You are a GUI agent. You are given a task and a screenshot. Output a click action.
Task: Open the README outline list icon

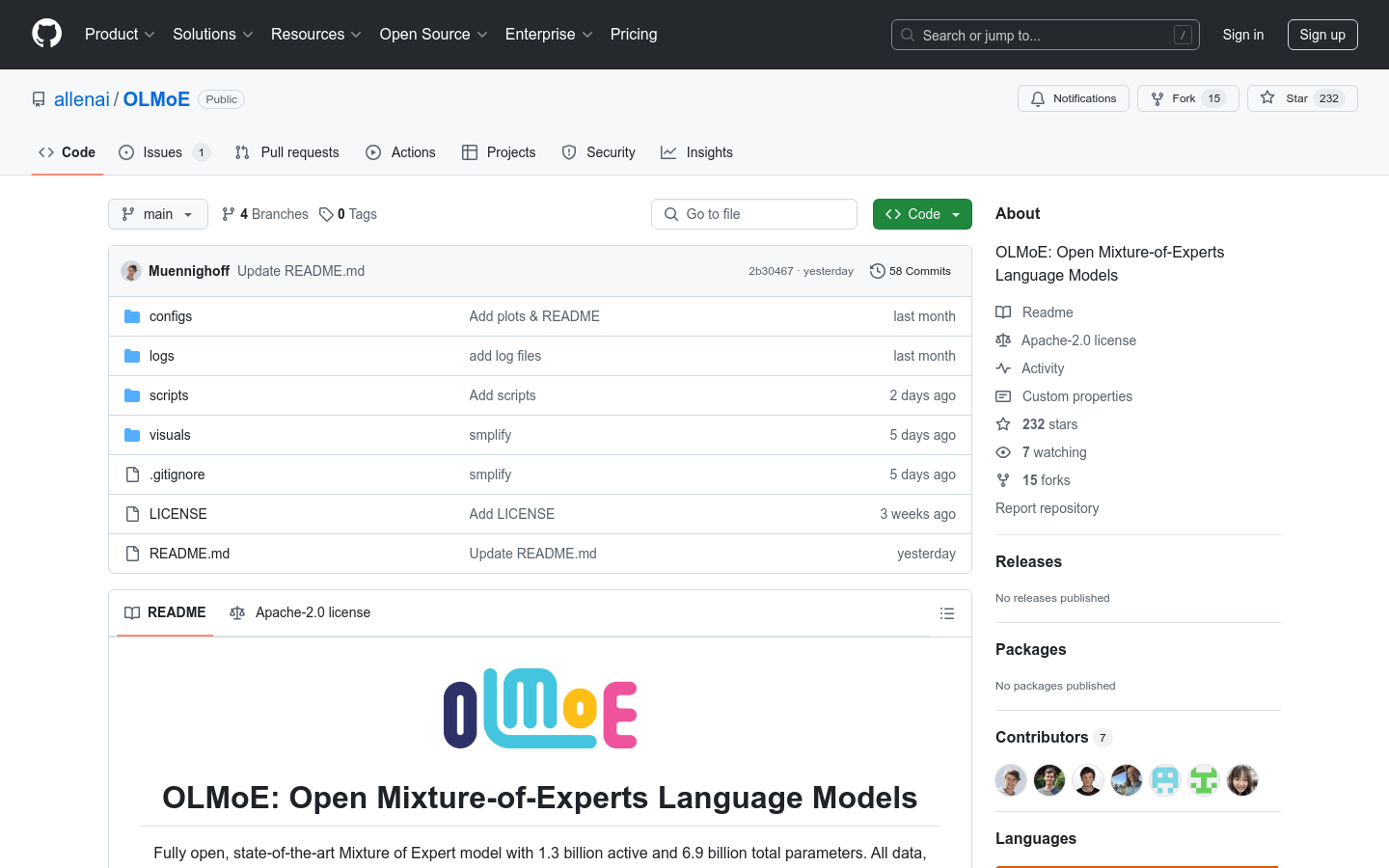(947, 613)
